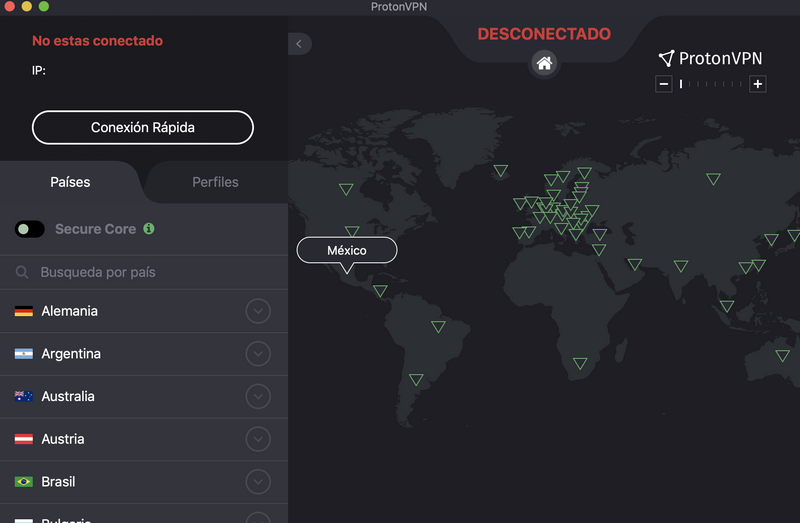Screen dimensions: 800x523
Task: Zoom in the map with plus button
Action: (758, 84)
